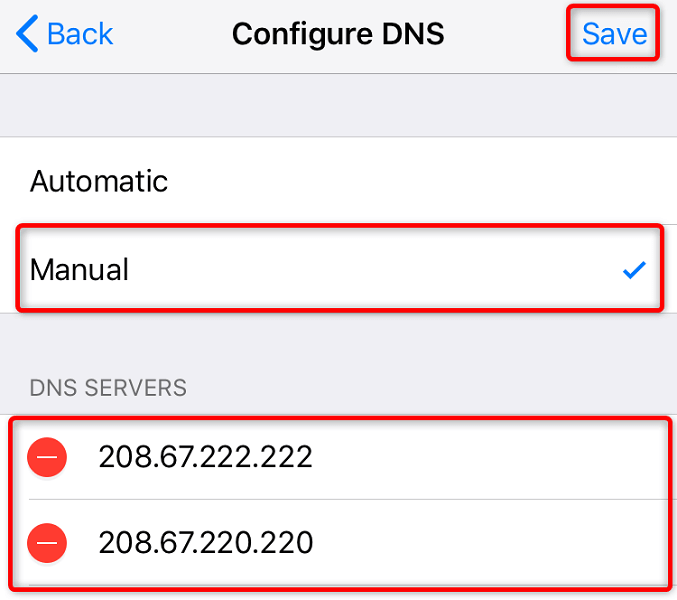This screenshot has width=677, height=600.
Task: Choose the Manual DNS option
Action: [x=80, y=269]
